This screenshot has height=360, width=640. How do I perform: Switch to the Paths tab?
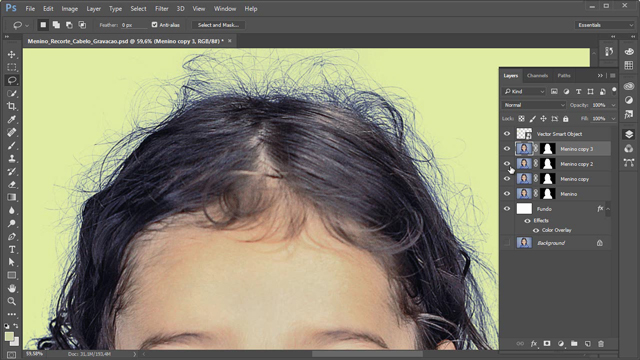tap(564, 76)
